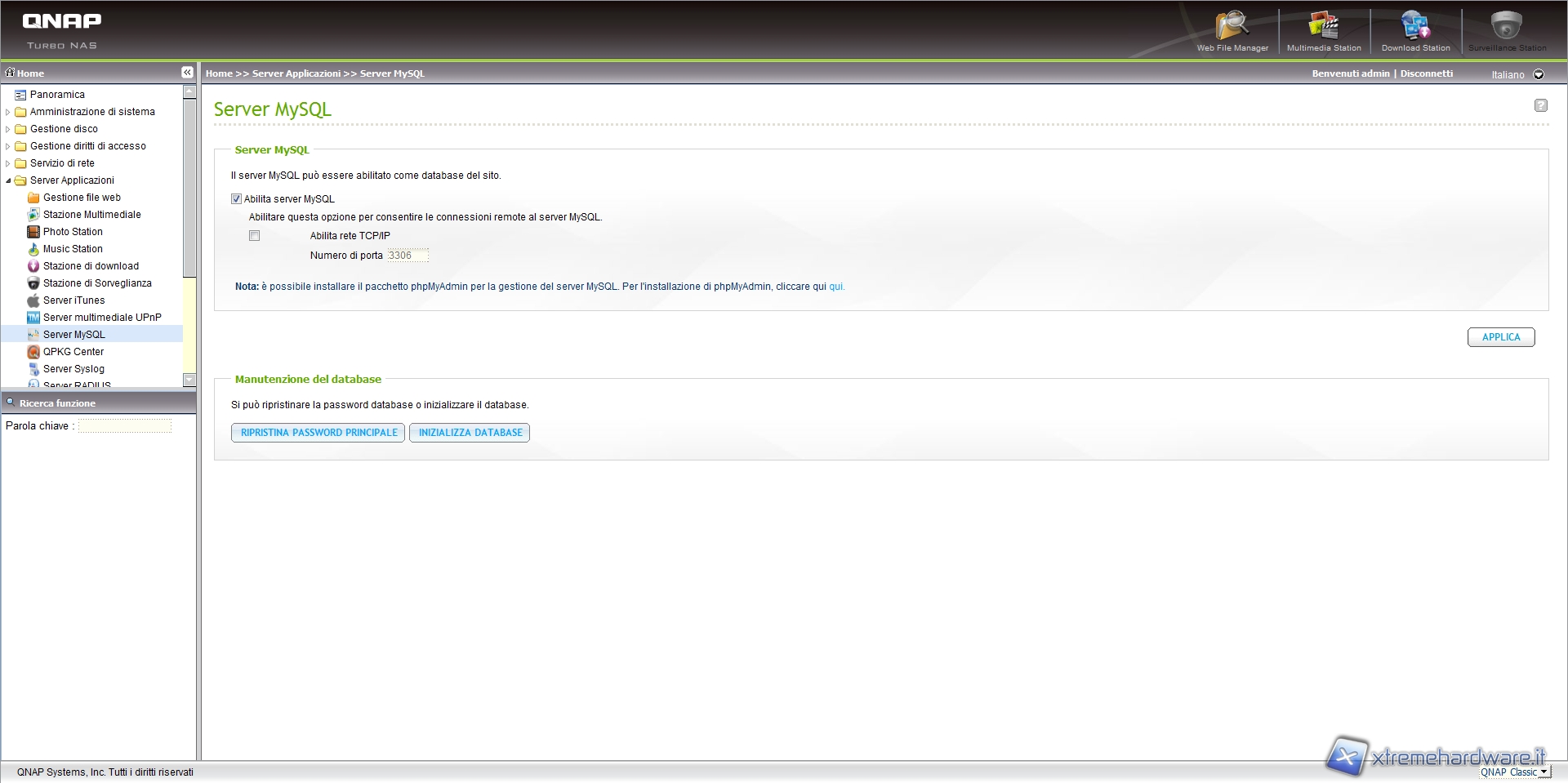Image resolution: width=1568 pixels, height=783 pixels.
Task: Open Photo Station in sidebar
Action: coord(73,232)
